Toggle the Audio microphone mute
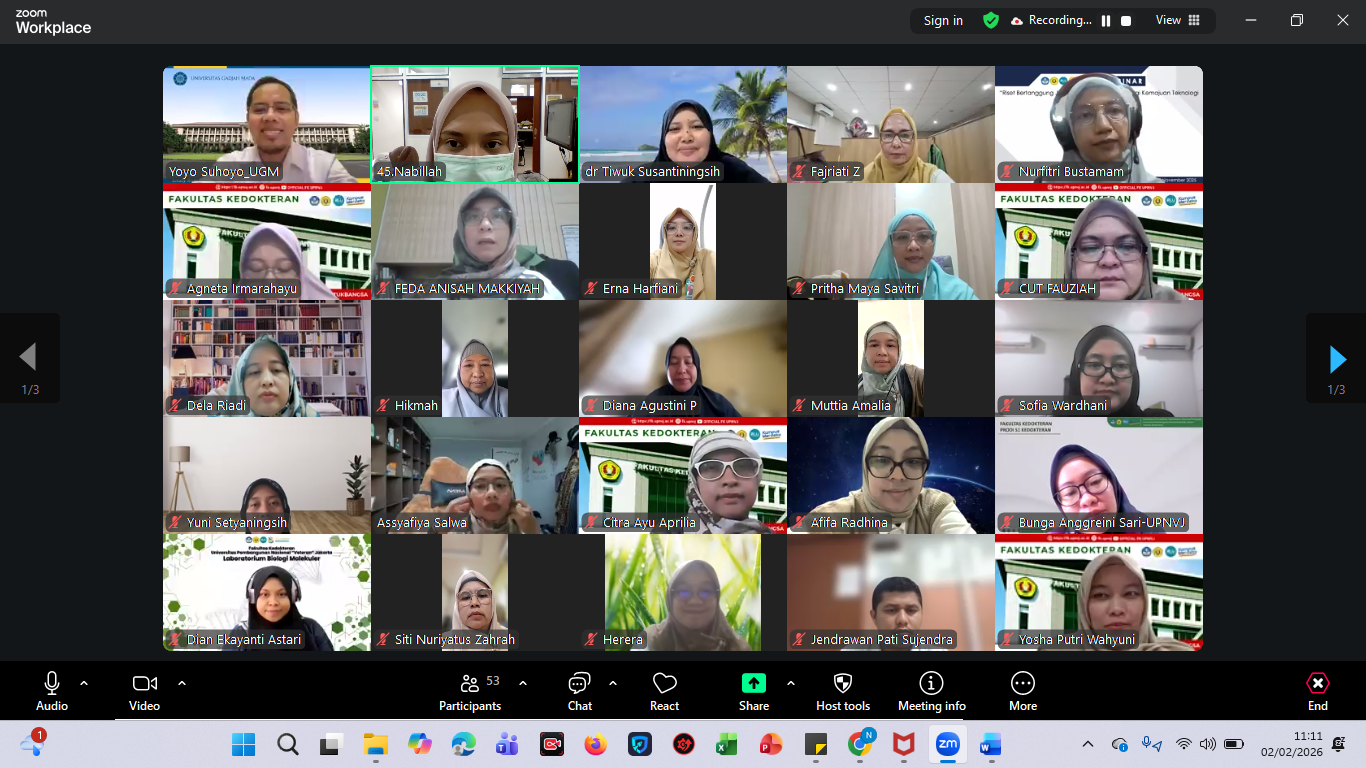1366x768 pixels. [x=52, y=691]
